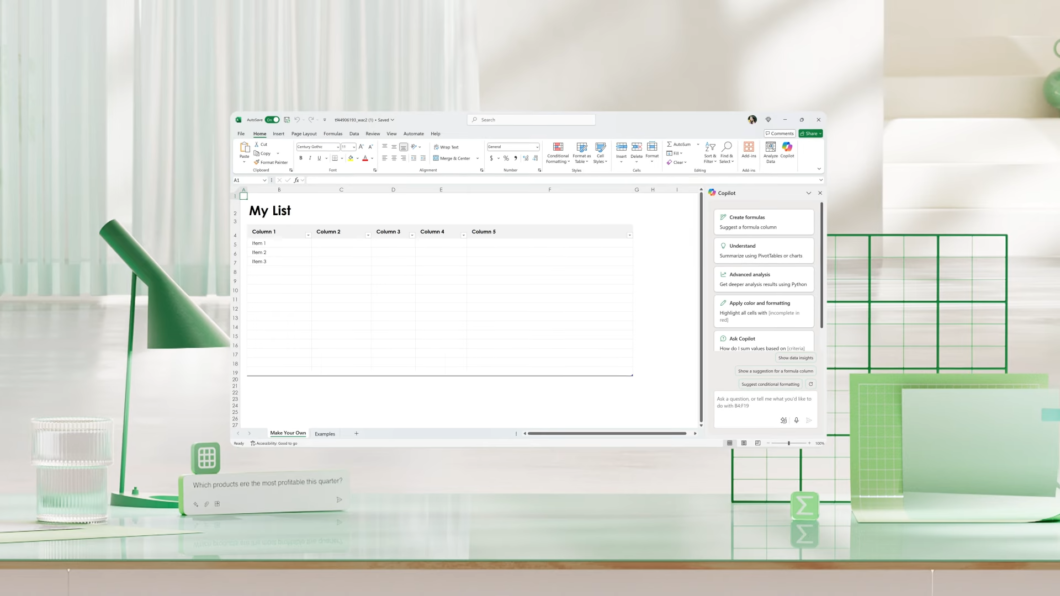Click the Format Painter icon
The image size is (1060, 596).
coord(258,162)
